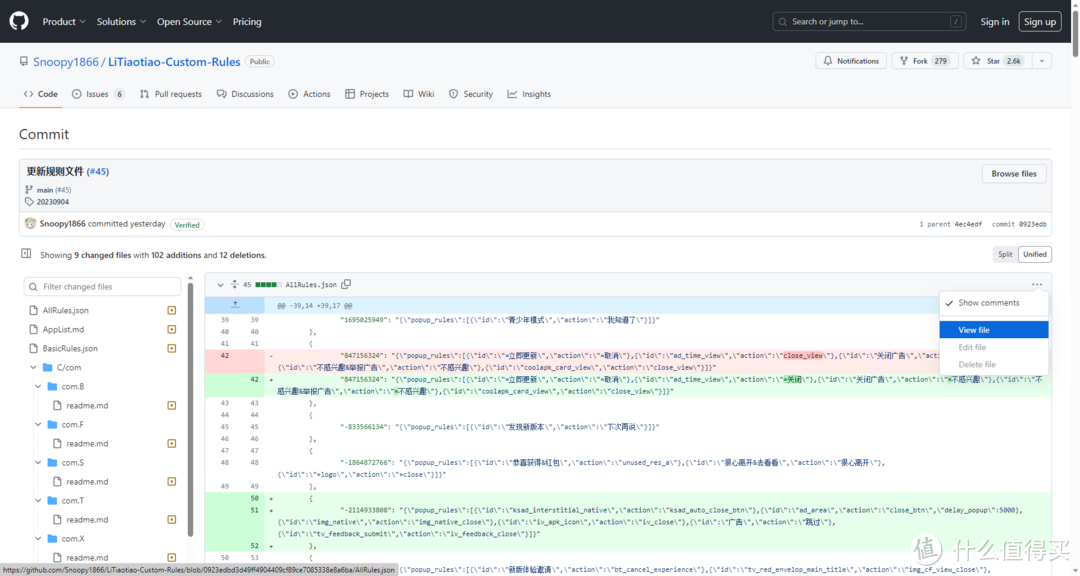1080x576 pixels.
Task: Click the Browse files button
Action: 1013,174
